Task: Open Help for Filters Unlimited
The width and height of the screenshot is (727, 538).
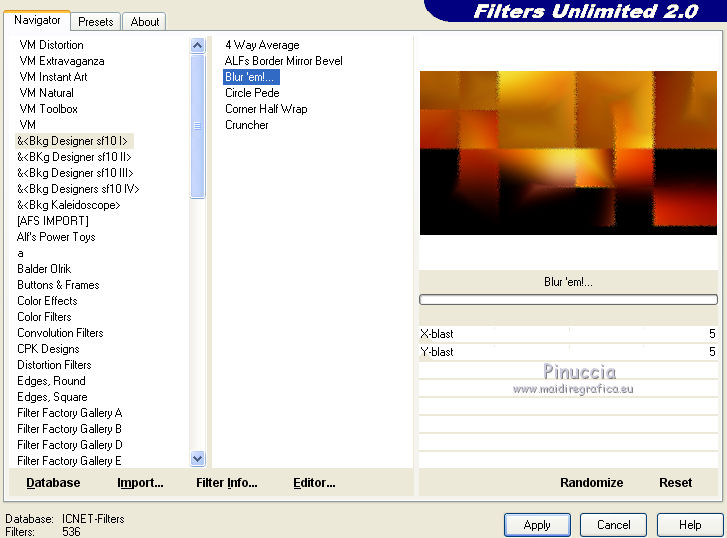Action: click(690, 525)
